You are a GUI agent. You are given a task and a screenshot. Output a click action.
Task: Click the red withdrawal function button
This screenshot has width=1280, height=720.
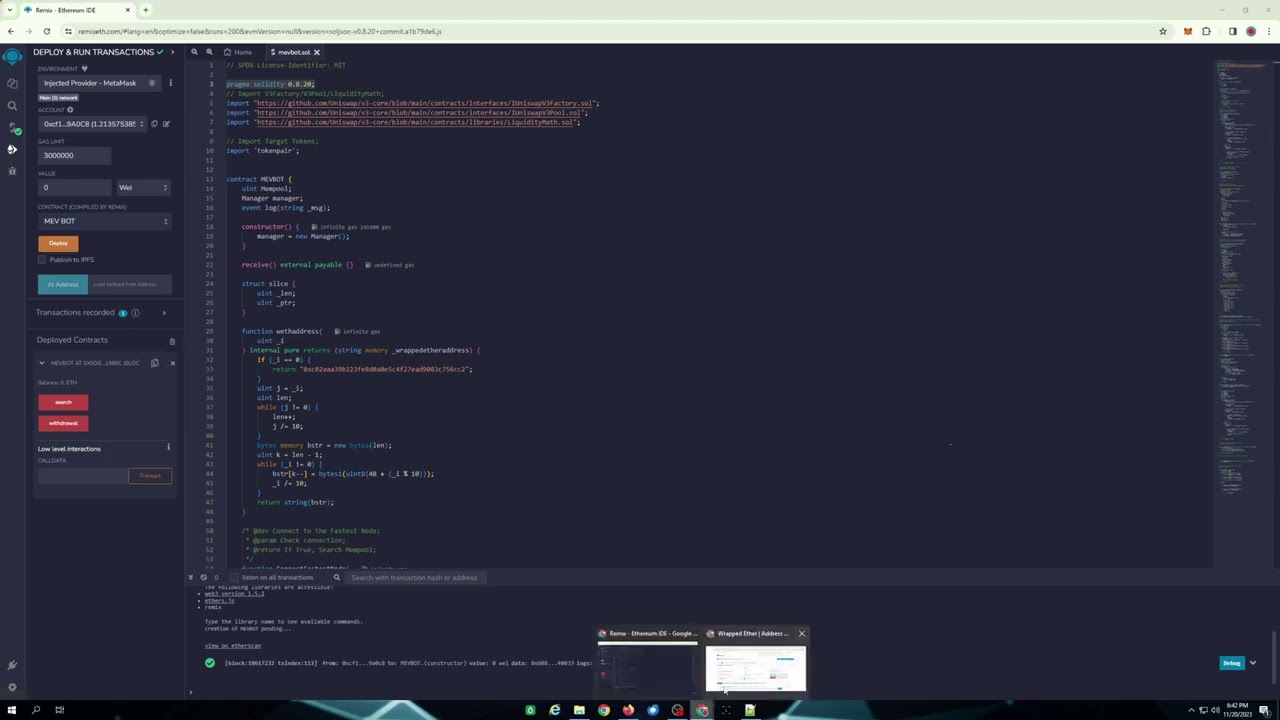click(x=63, y=423)
